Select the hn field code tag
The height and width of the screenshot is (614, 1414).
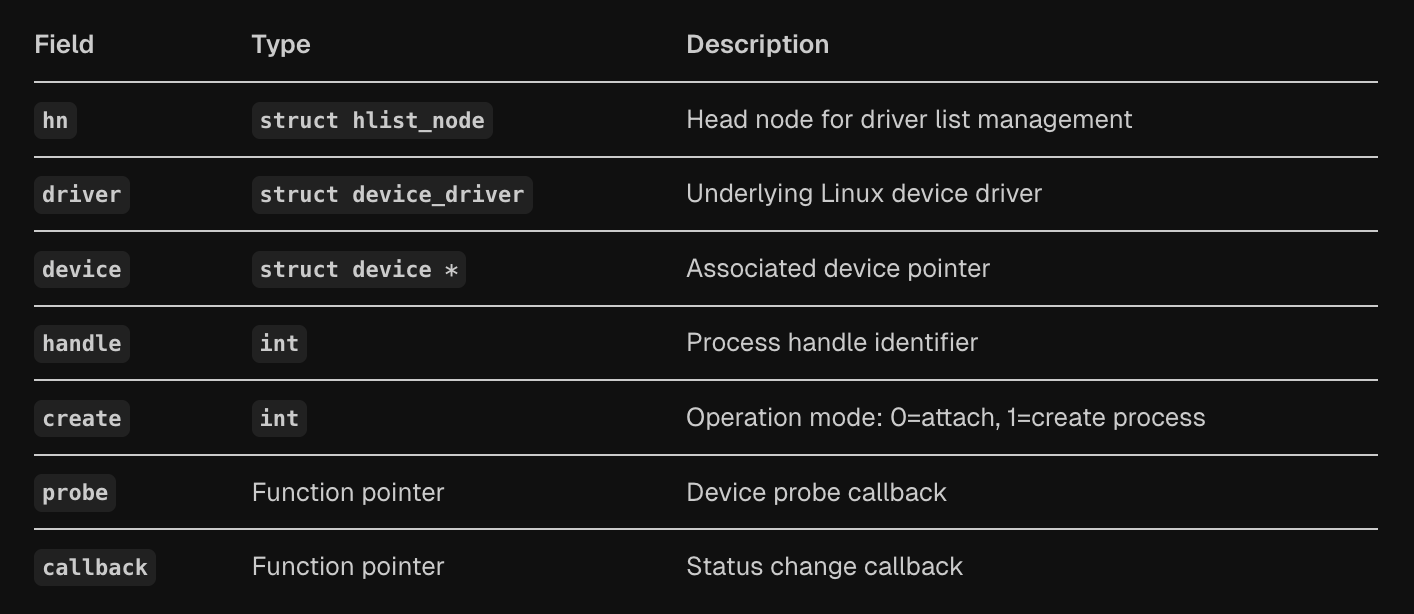point(55,120)
